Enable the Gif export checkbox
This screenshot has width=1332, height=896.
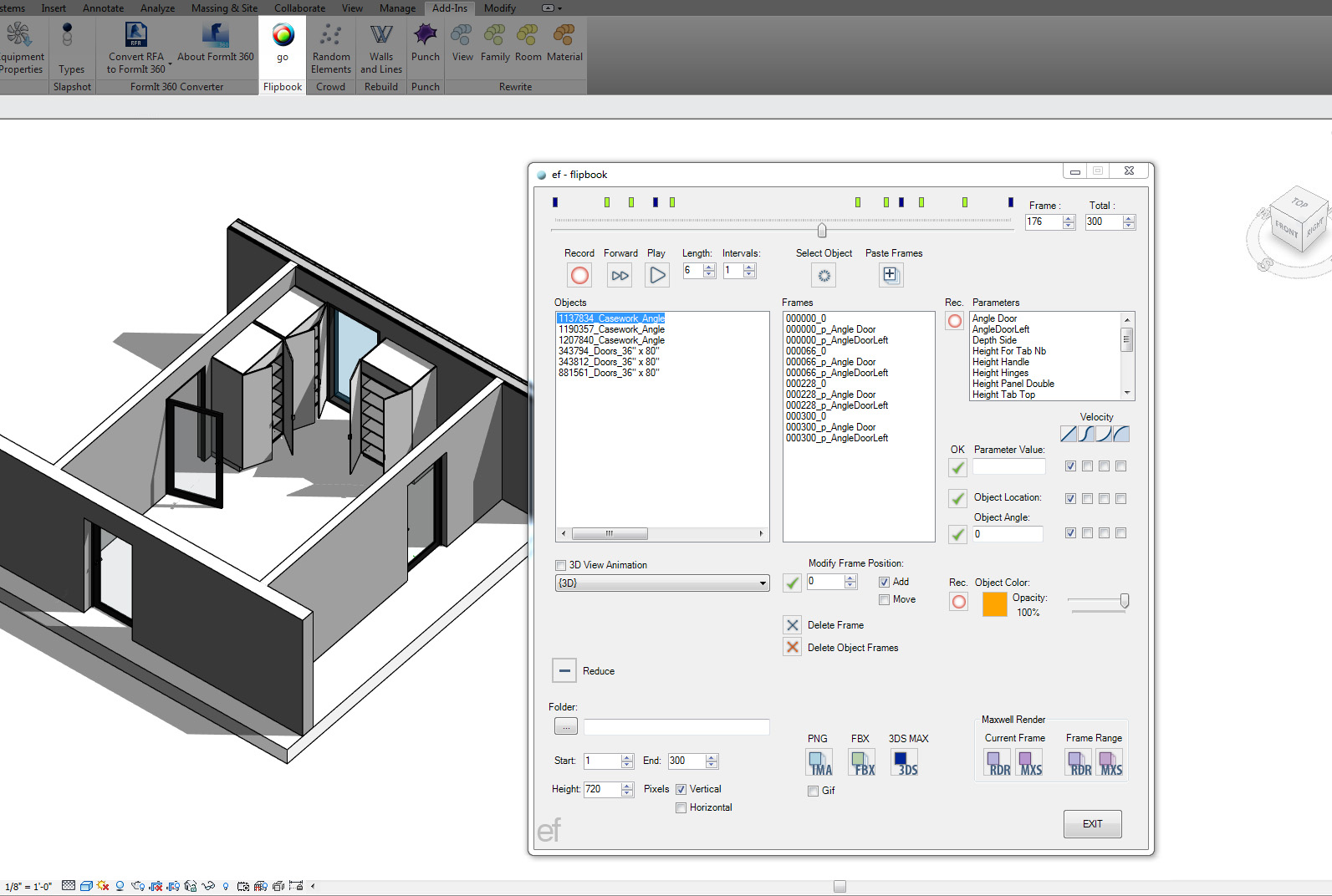813,791
